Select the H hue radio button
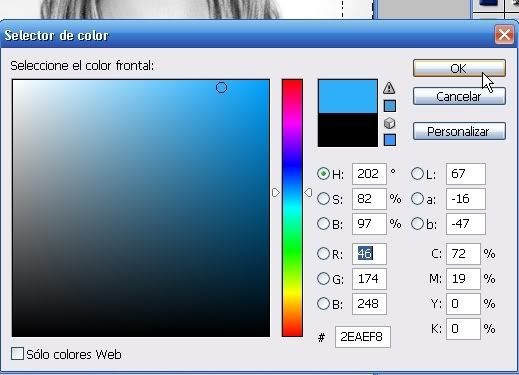The height and width of the screenshot is (375, 519). 323,174
